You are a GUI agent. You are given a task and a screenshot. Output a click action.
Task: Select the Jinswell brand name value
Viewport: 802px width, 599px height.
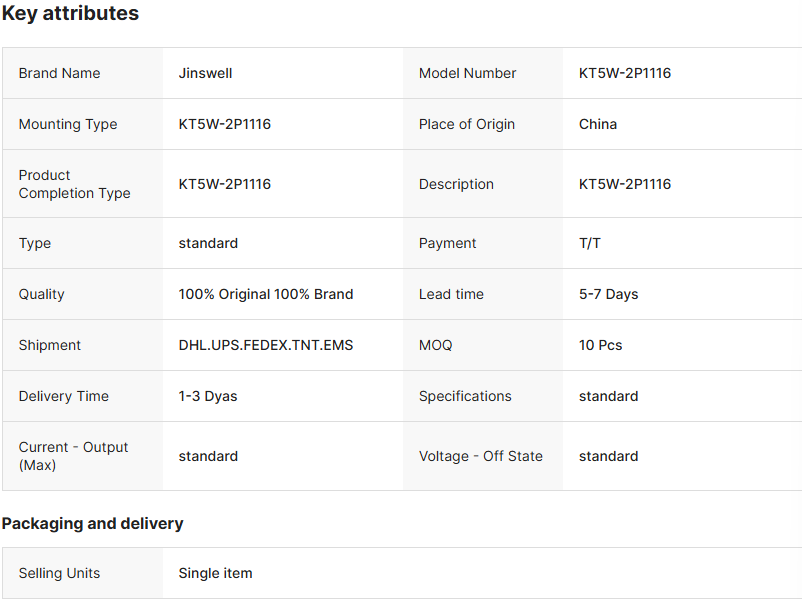pyautogui.click(x=205, y=73)
